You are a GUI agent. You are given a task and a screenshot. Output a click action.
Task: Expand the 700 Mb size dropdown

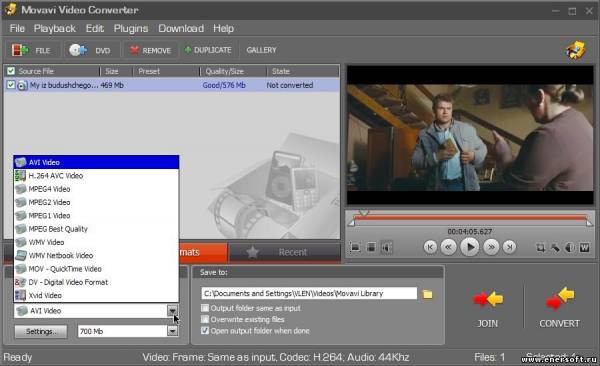[x=173, y=331]
